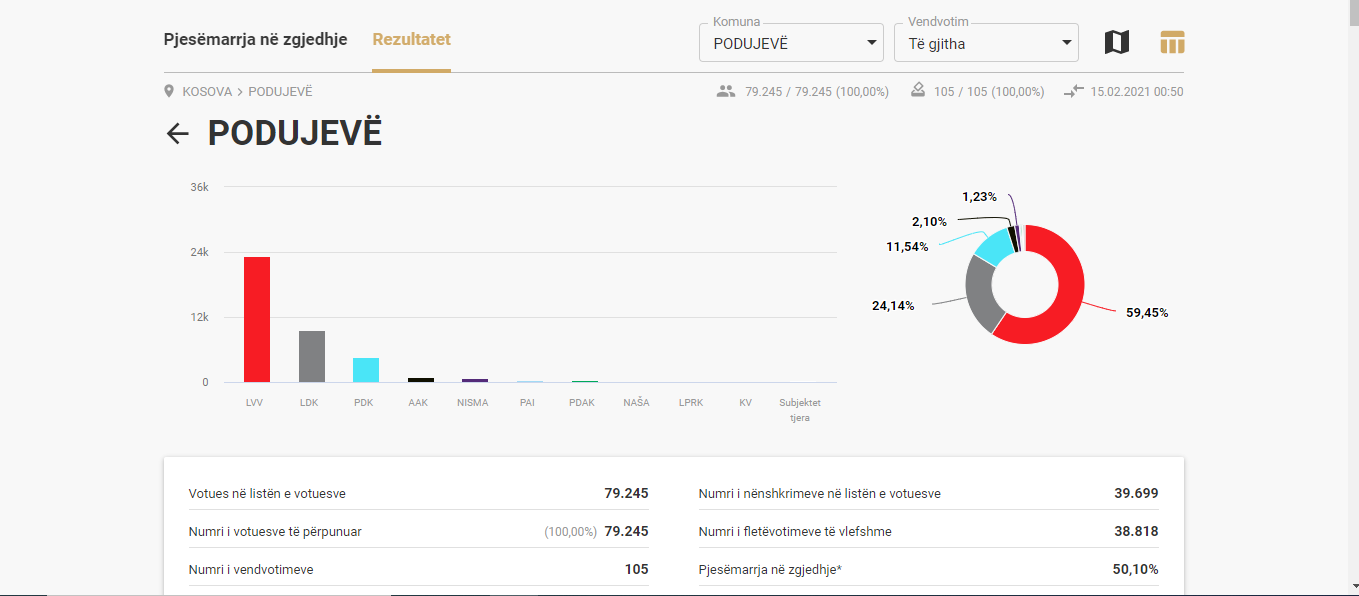1359x596 pixels.
Task: Click the back arrow beside PODUJEVË
Action: (x=178, y=134)
